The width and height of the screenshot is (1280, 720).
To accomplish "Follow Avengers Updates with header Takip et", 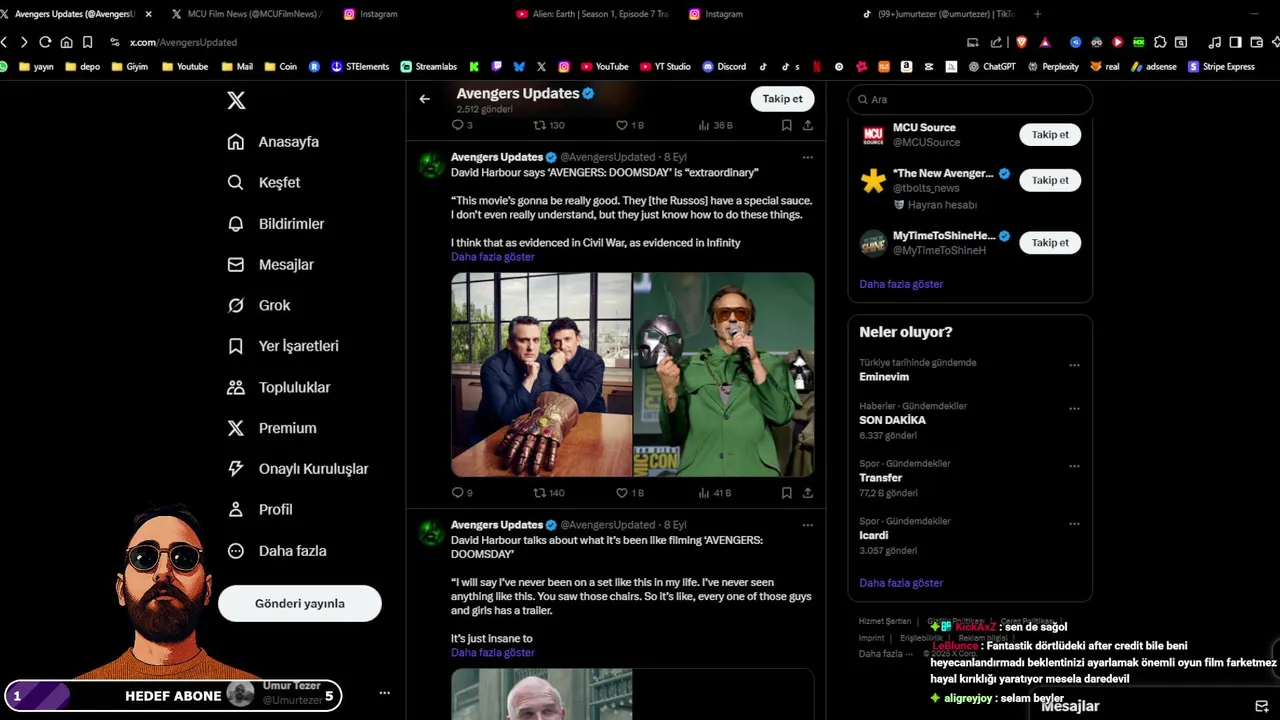I will tap(782, 99).
